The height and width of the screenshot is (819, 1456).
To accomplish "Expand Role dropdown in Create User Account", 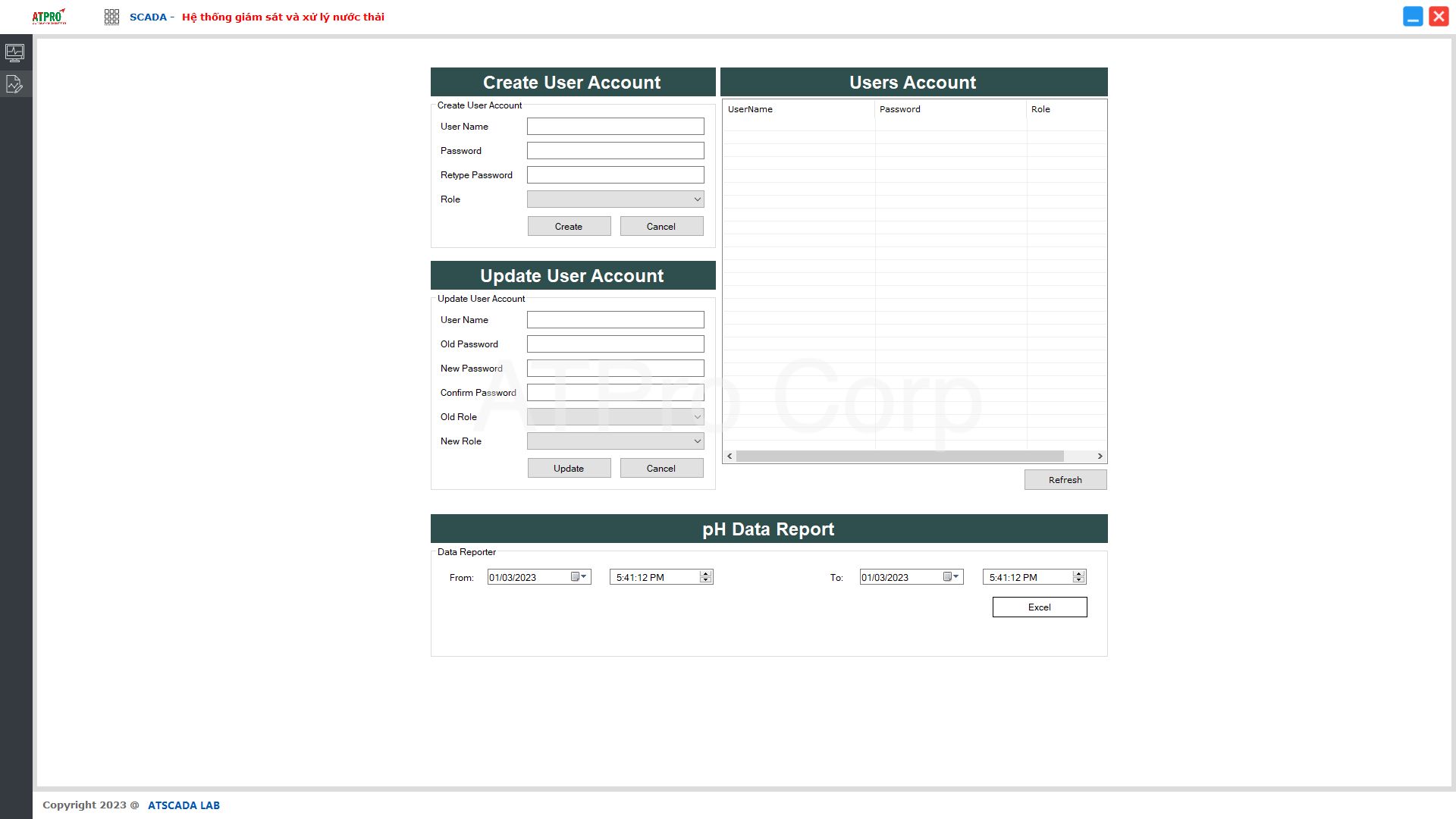I will 697,199.
